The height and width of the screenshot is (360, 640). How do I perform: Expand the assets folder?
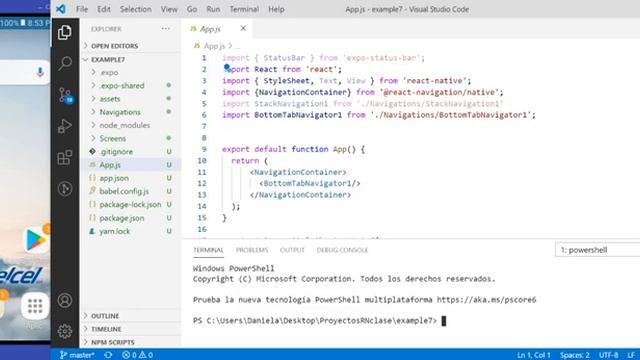pyautogui.click(x=131, y=99)
